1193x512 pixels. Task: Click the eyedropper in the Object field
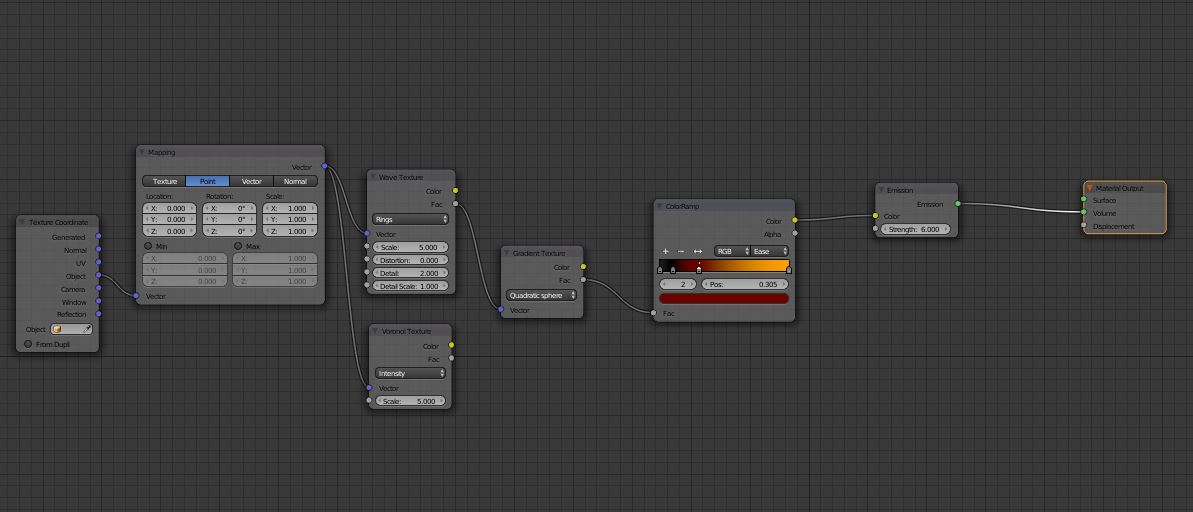pyautogui.click(x=87, y=329)
